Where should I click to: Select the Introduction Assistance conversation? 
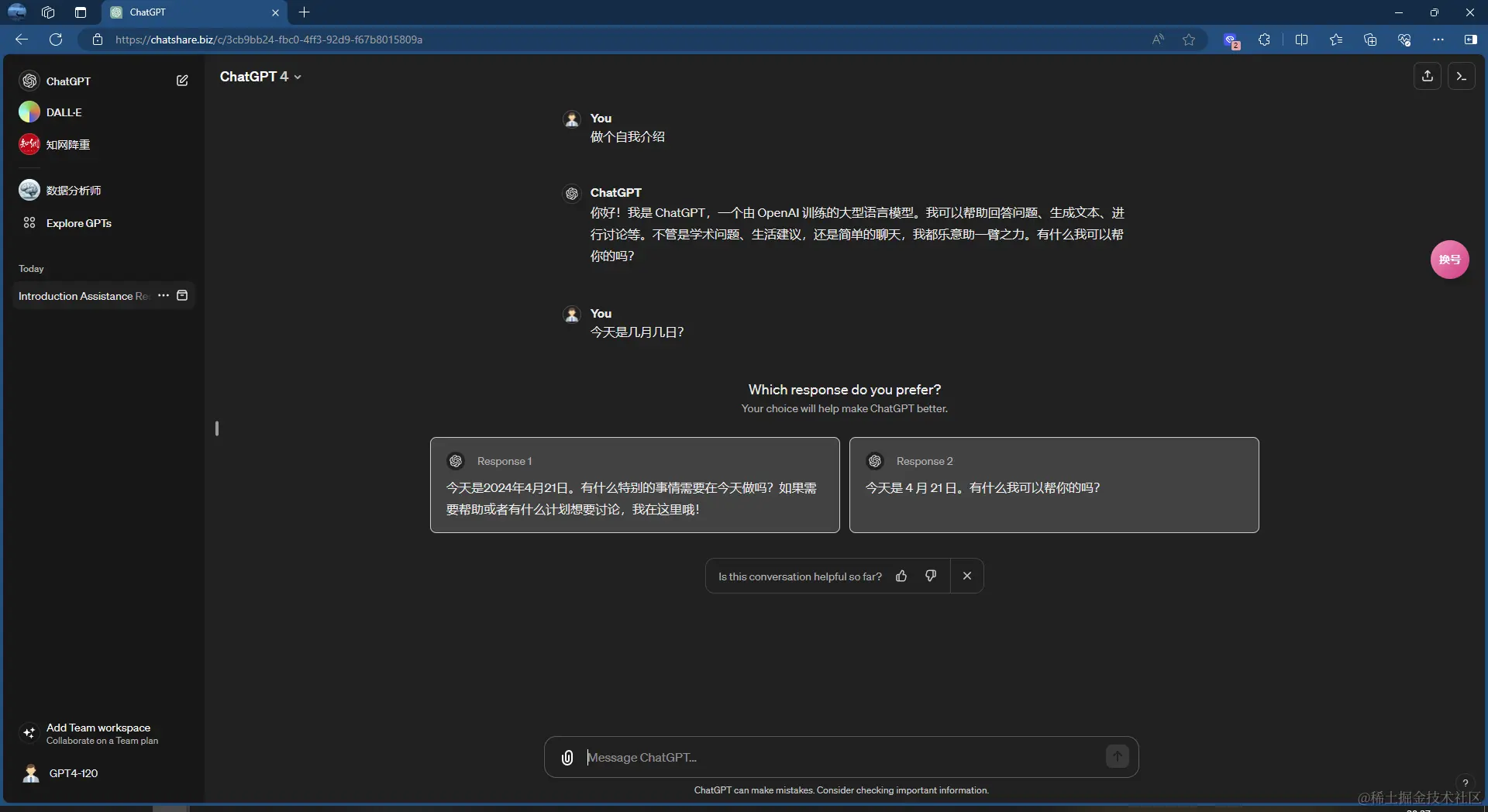tap(84, 296)
